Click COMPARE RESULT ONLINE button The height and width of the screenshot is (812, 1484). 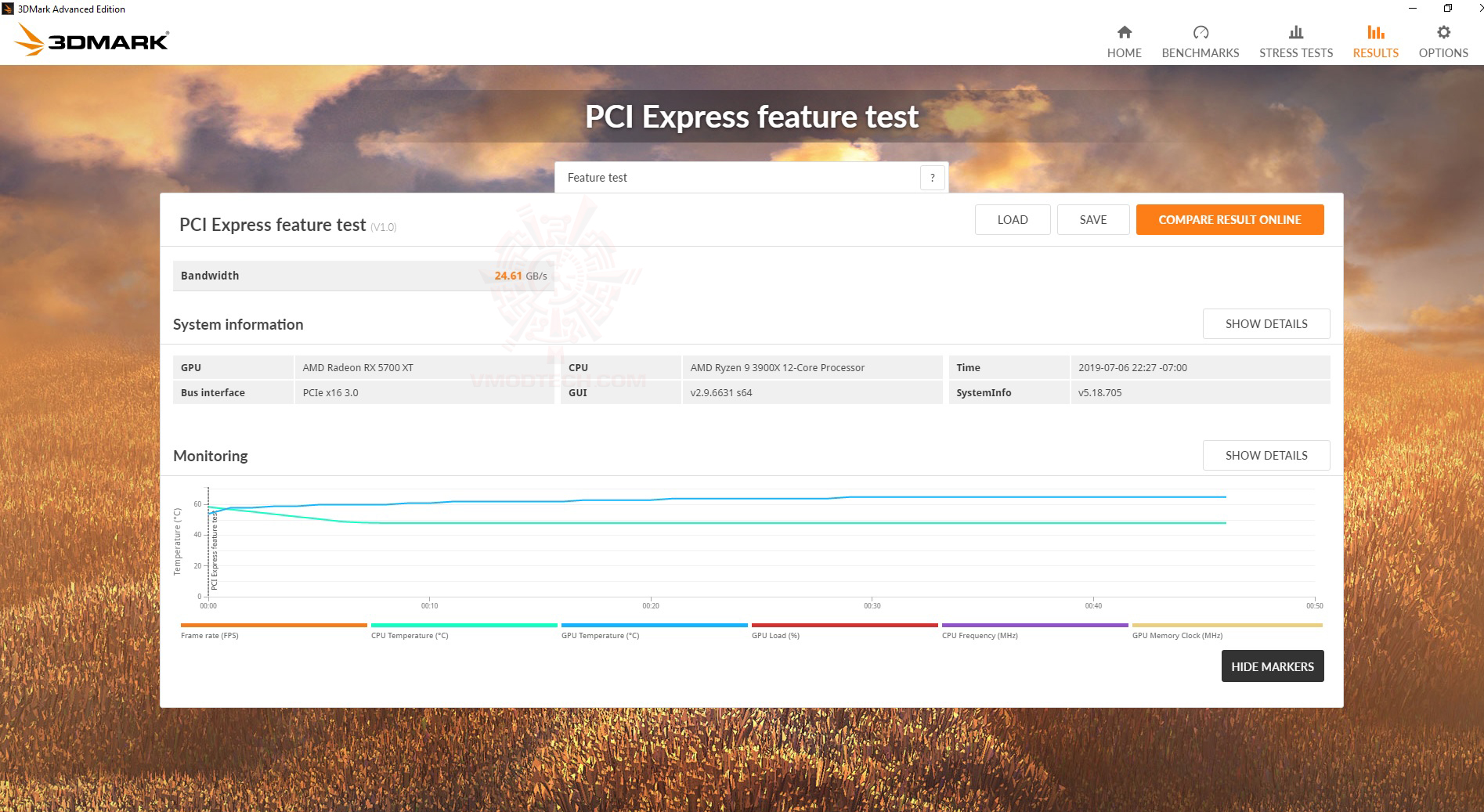click(1229, 220)
